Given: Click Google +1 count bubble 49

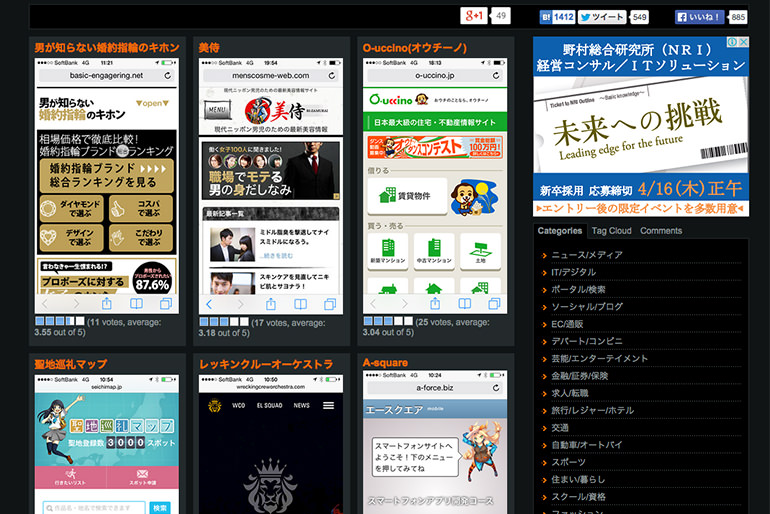Looking at the screenshot, I should 500,16.
